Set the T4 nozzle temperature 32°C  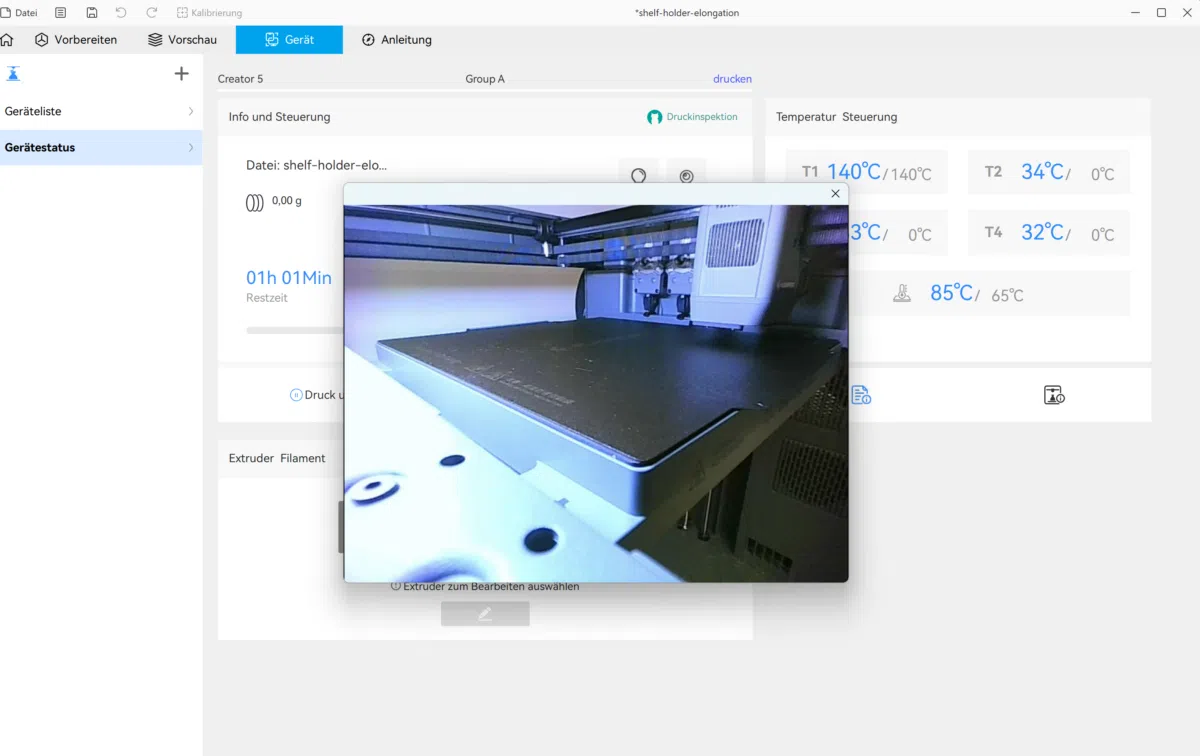tap(1049, 233)
